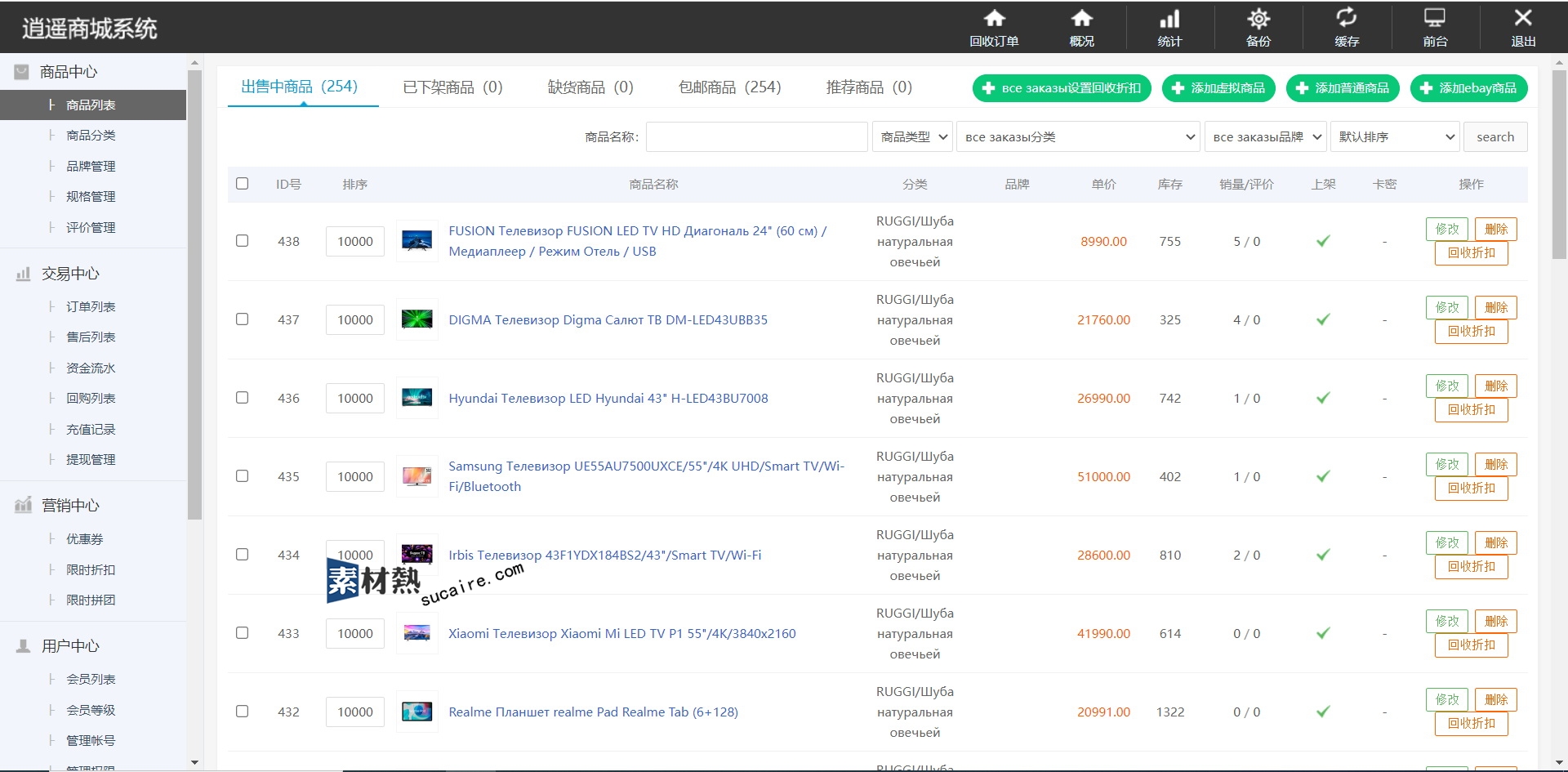Image resolution: width=1568 pixels, height=772 pixels.
Task: Open the Realme Pad product thumbnail
Action: click(417, 712)
